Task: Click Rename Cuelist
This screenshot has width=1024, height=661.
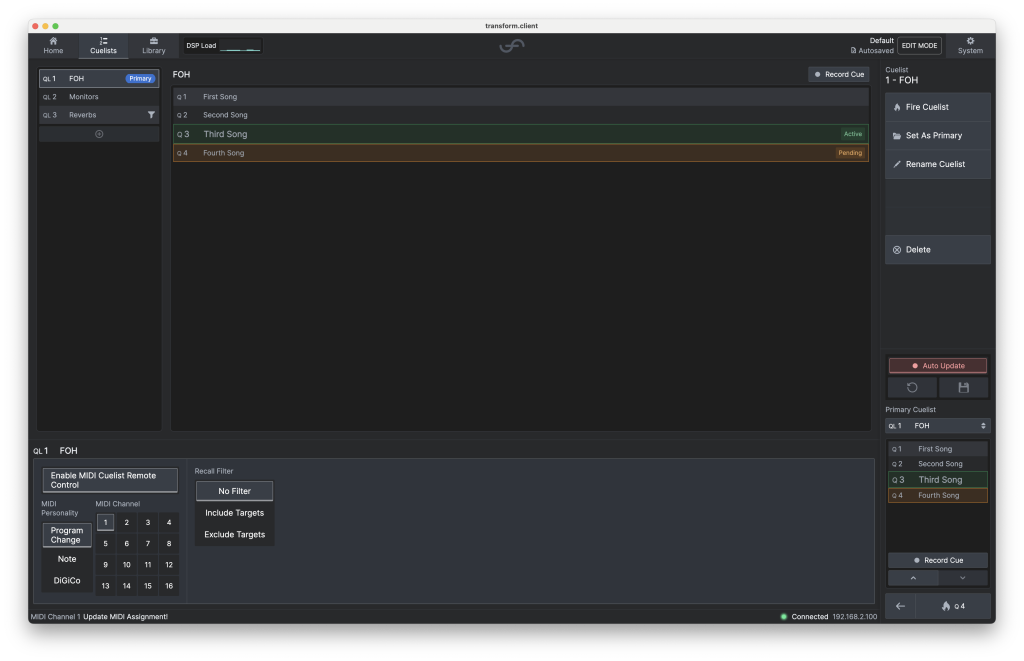Action: [x=937, y=165]
